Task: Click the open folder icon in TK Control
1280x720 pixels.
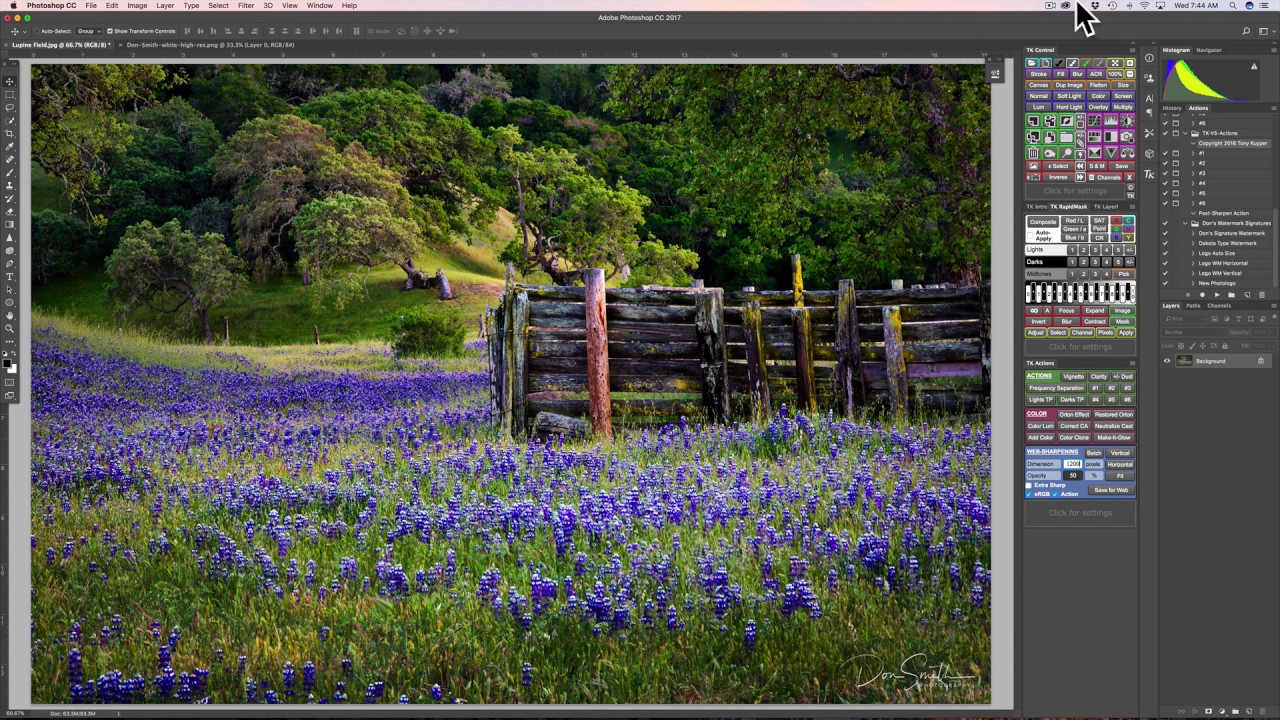Action: point(1031,63)
